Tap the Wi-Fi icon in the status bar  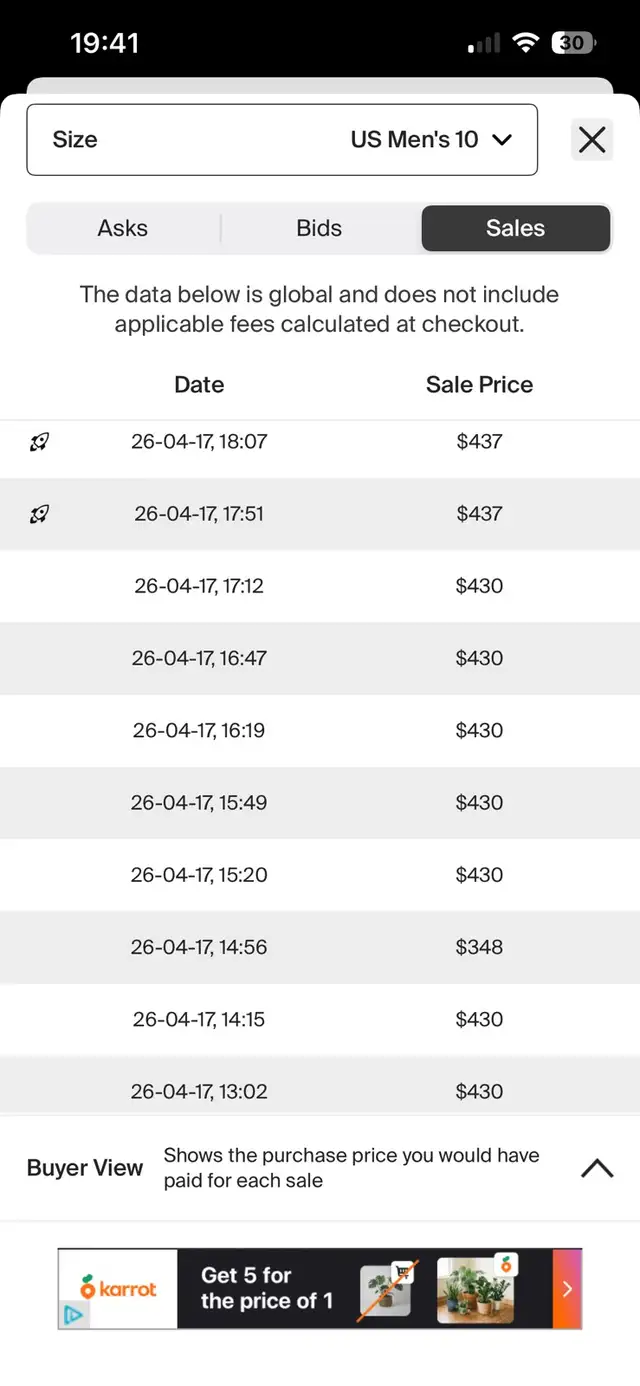[524, 43]
